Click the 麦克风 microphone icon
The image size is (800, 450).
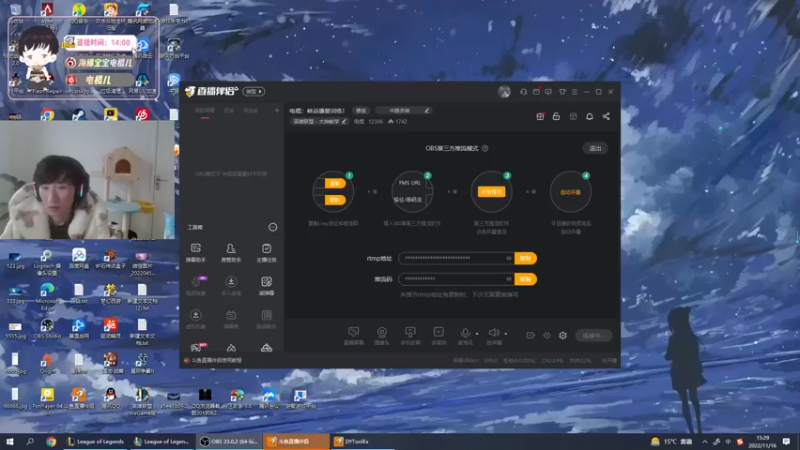pos(465,335)
